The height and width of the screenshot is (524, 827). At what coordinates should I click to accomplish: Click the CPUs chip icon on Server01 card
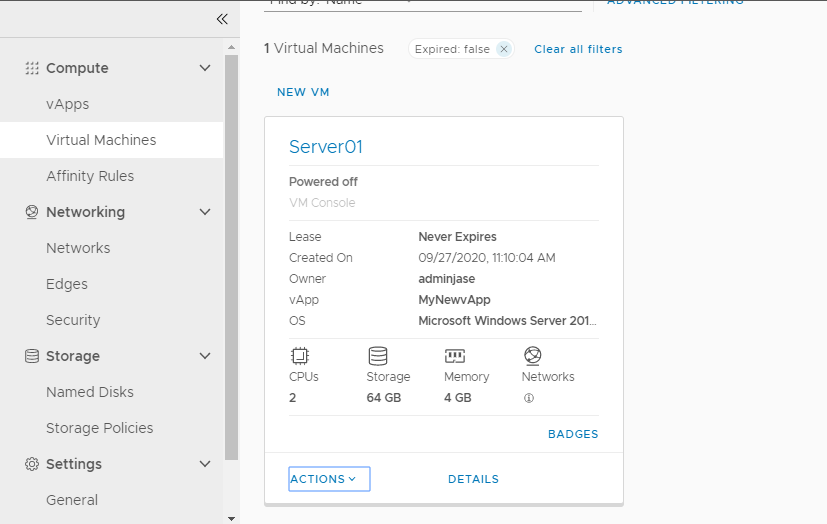300,356
